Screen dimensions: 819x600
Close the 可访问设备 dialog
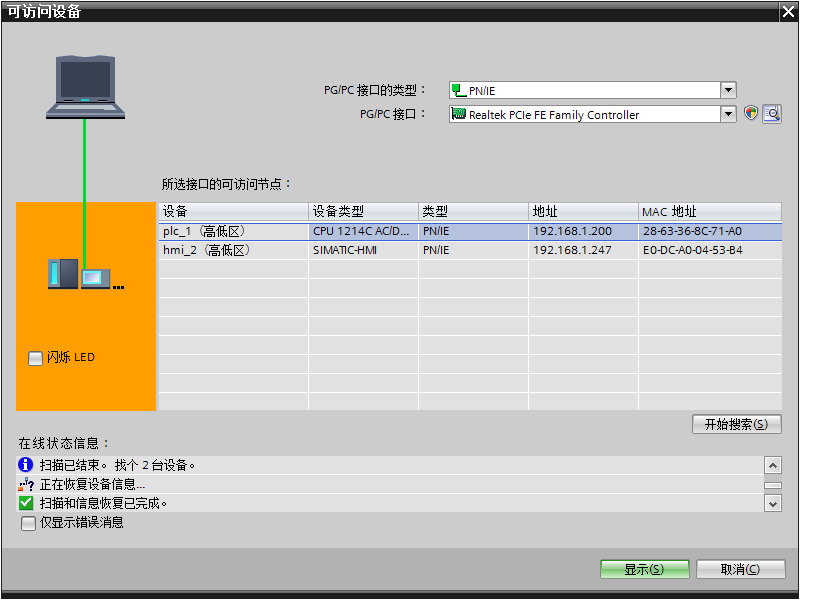788,11
